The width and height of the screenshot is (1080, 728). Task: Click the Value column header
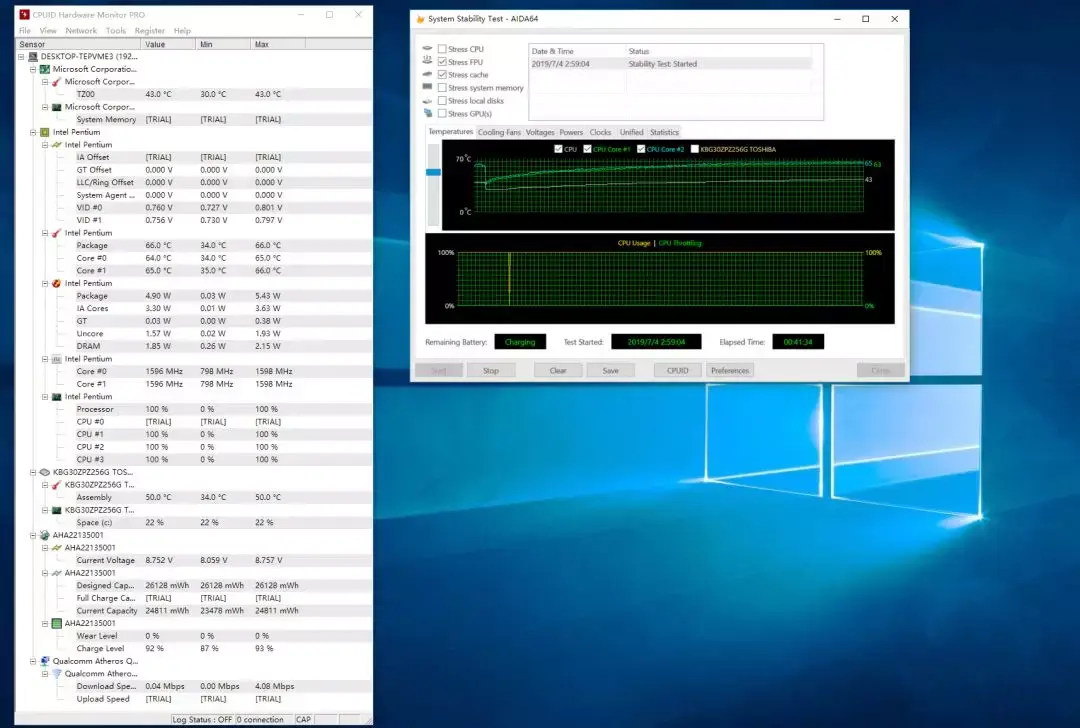tap(168, 44)
